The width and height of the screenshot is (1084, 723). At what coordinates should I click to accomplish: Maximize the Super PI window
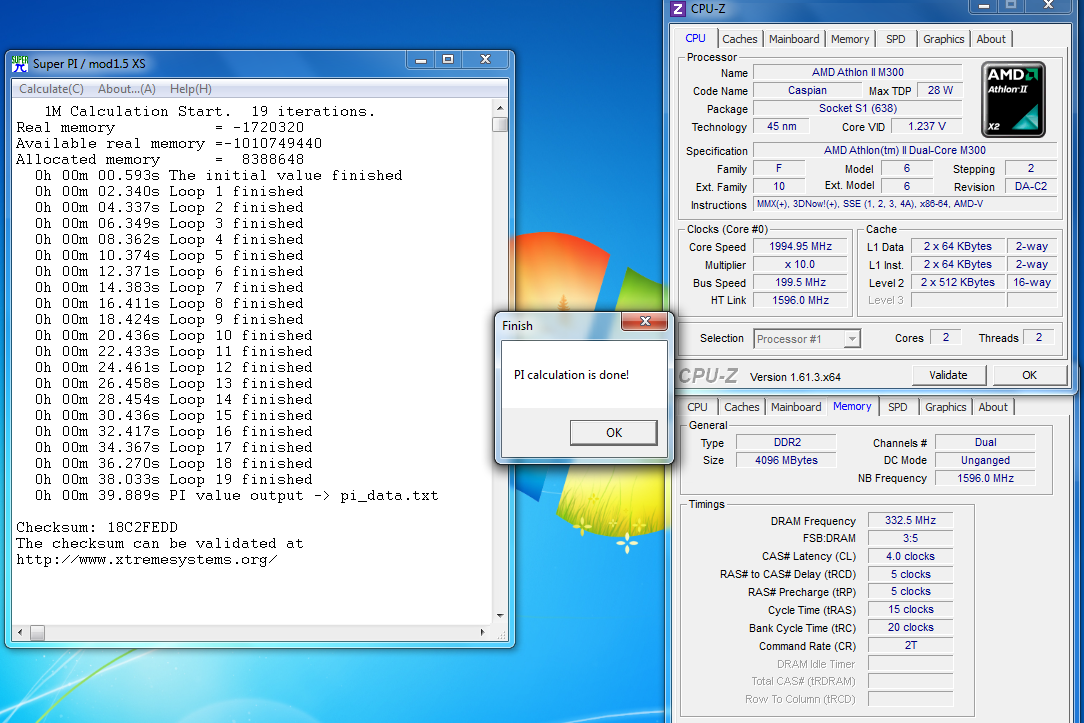(448, 60)
